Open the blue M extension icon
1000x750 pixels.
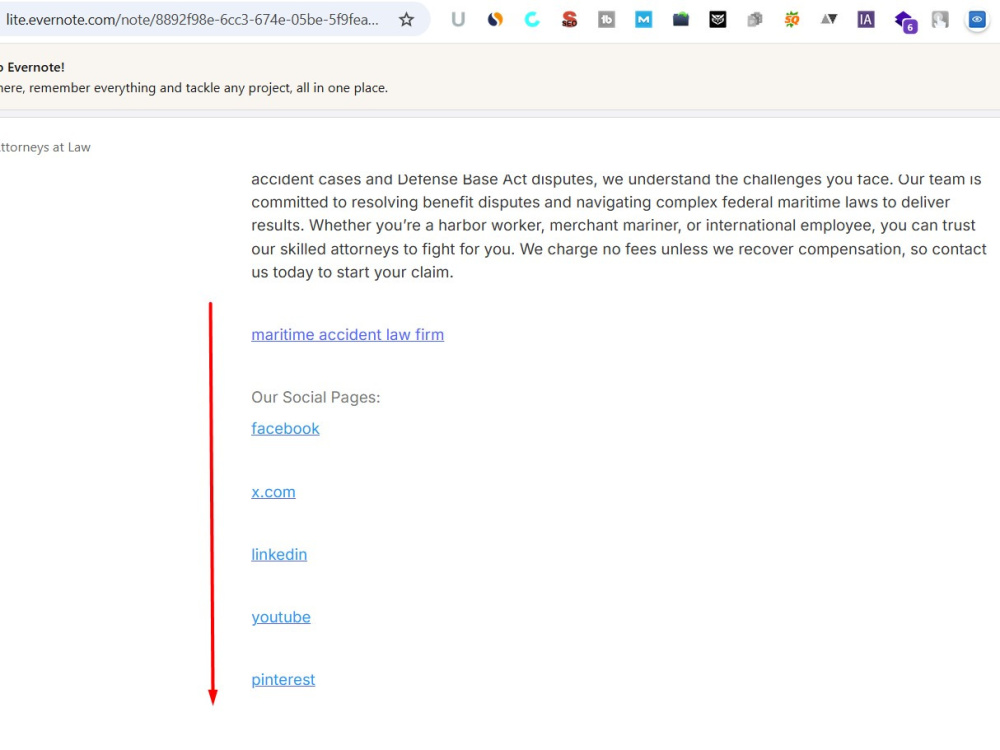(x=643, y=20)
